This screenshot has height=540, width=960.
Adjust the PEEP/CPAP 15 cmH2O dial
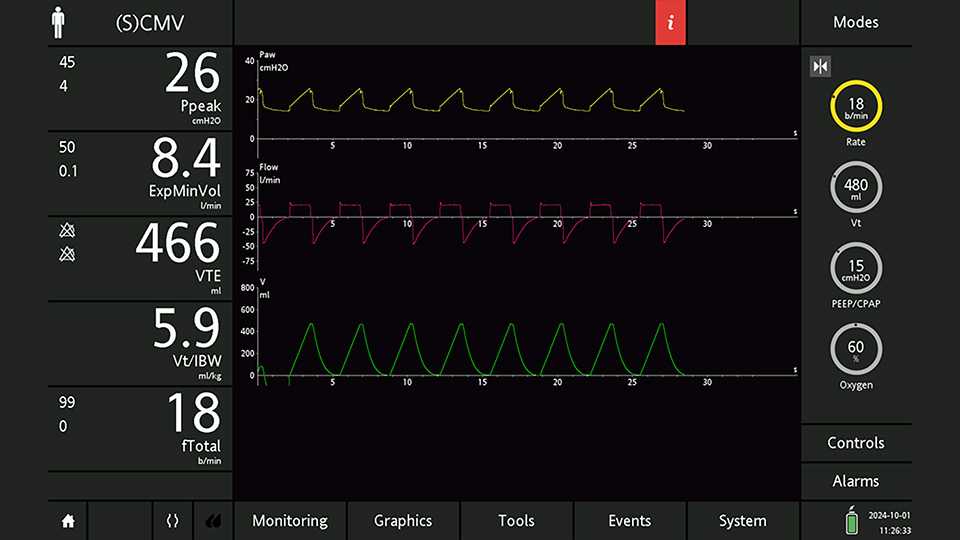(x=856, y=269)
